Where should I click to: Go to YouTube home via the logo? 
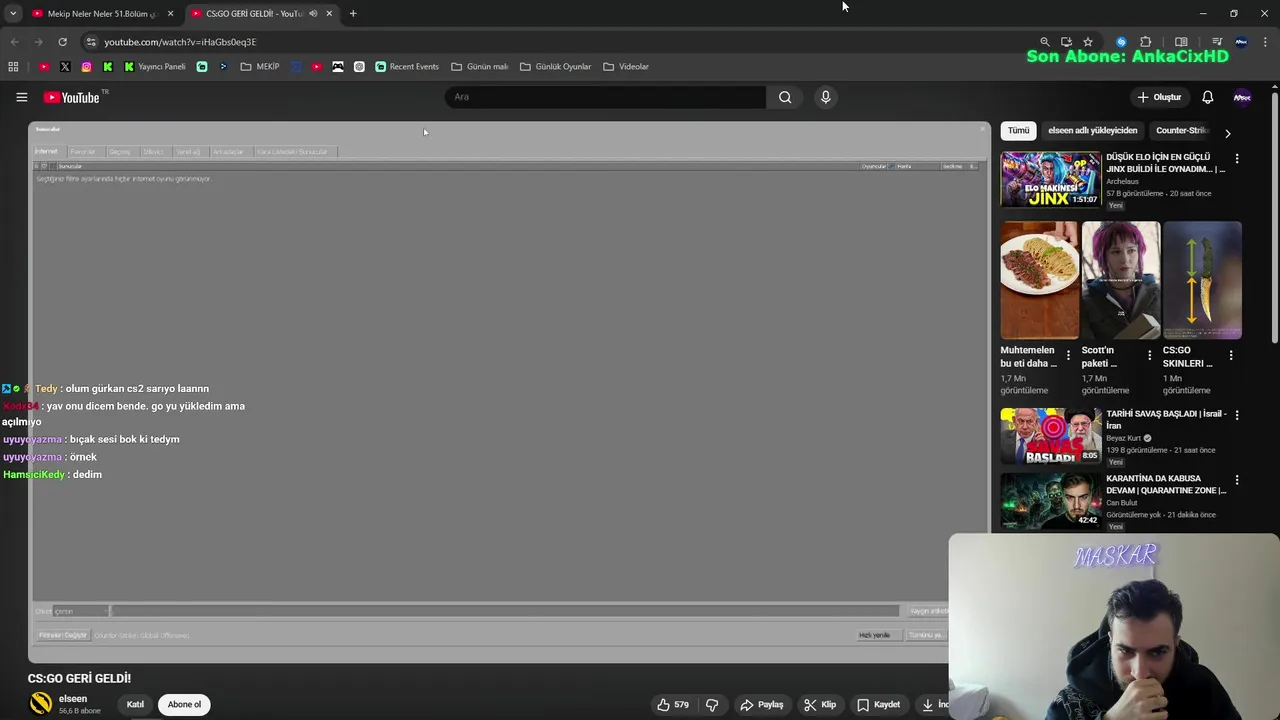71,97
